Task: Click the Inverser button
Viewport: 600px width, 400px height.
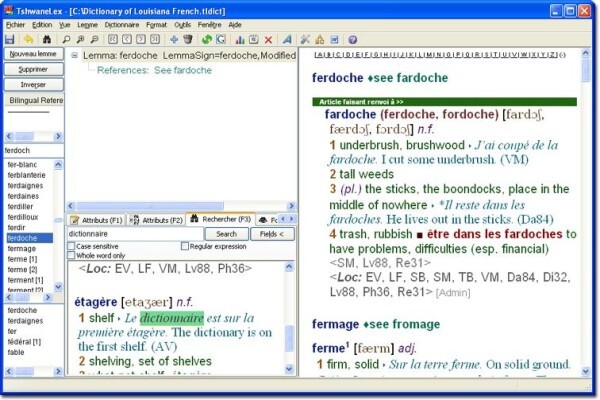Action: coord(33,85)
